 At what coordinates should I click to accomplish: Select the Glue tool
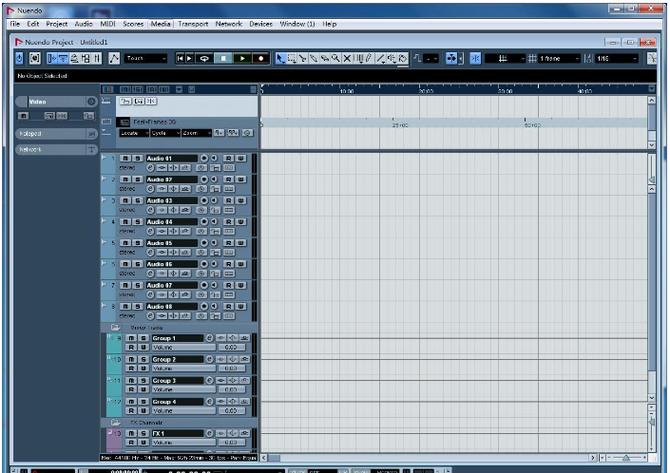(314, 58)
